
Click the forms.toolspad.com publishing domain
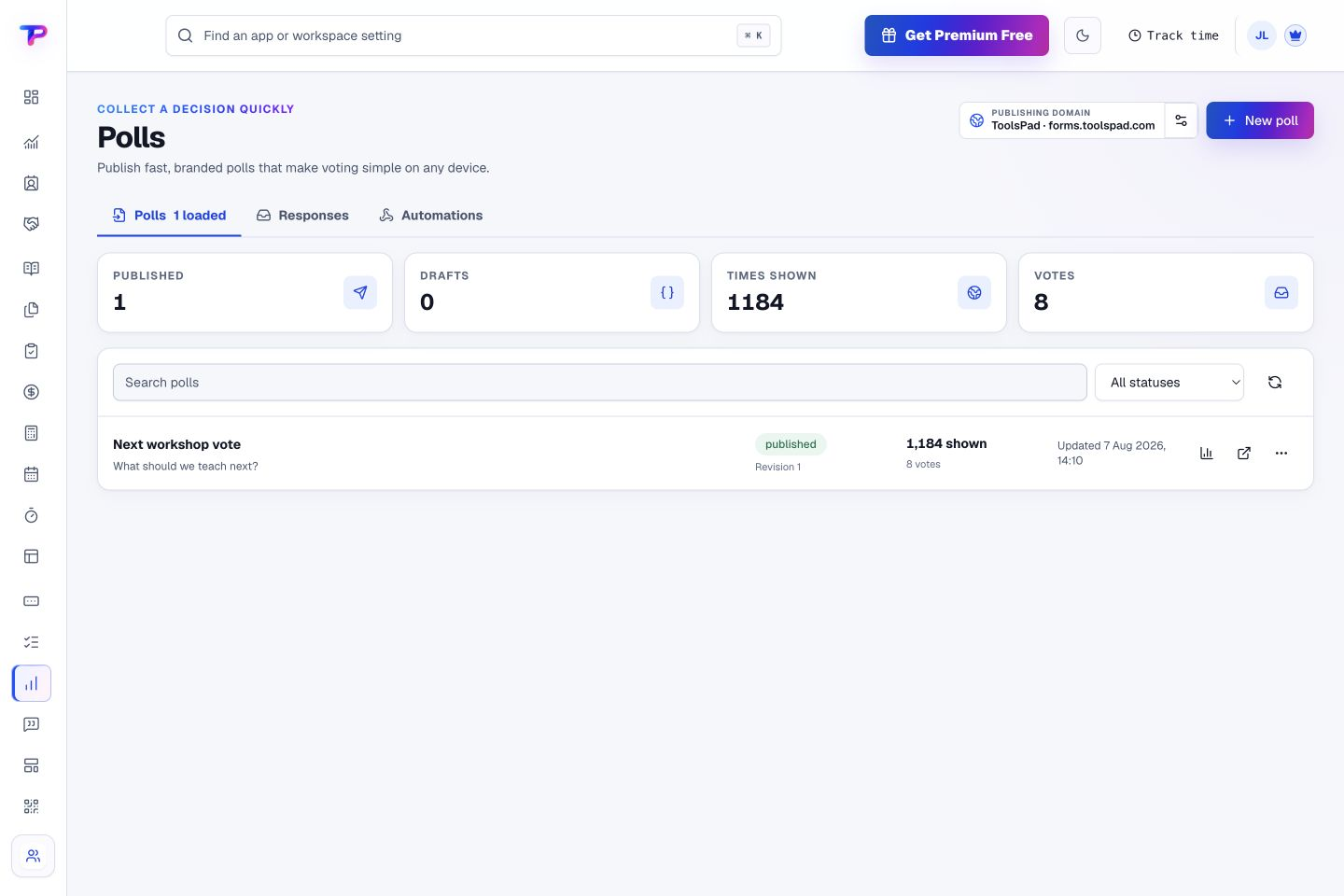pyautogui.click(x=1062, y=120)
